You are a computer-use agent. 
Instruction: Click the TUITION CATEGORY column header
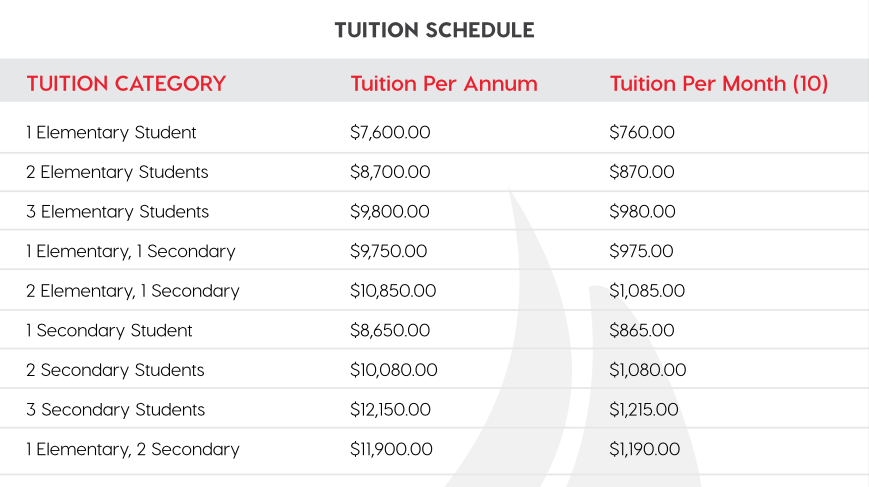coord(126,84)
